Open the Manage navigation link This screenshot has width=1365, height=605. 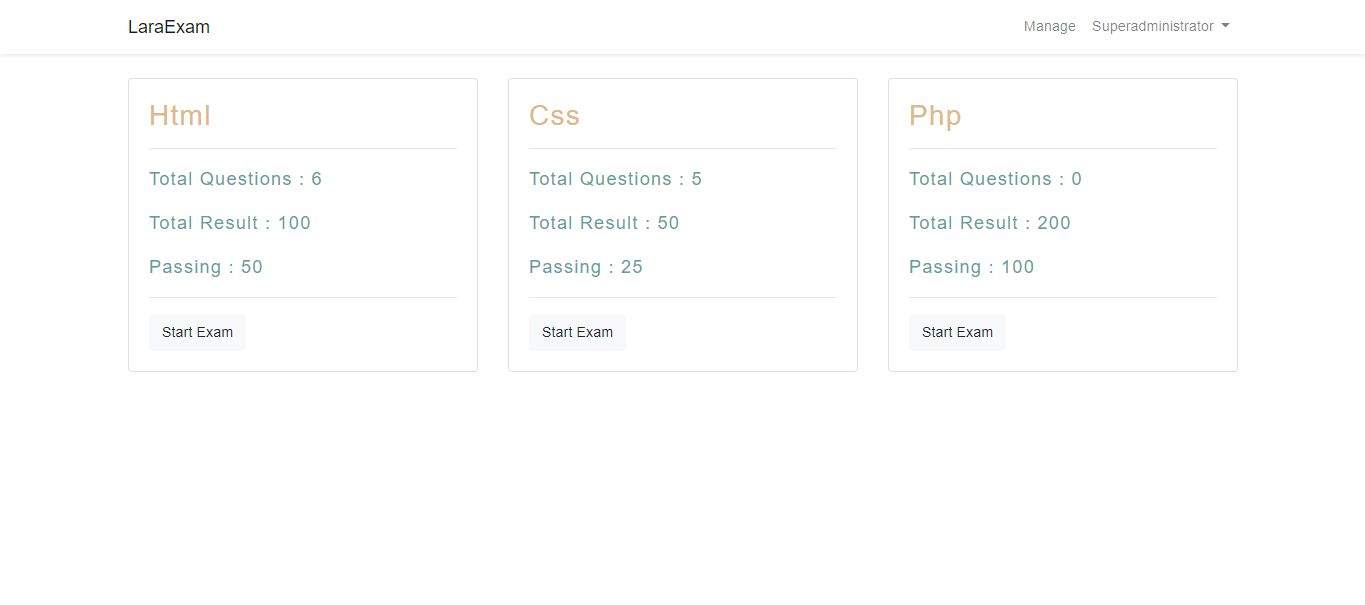(x=1049, y=27)
